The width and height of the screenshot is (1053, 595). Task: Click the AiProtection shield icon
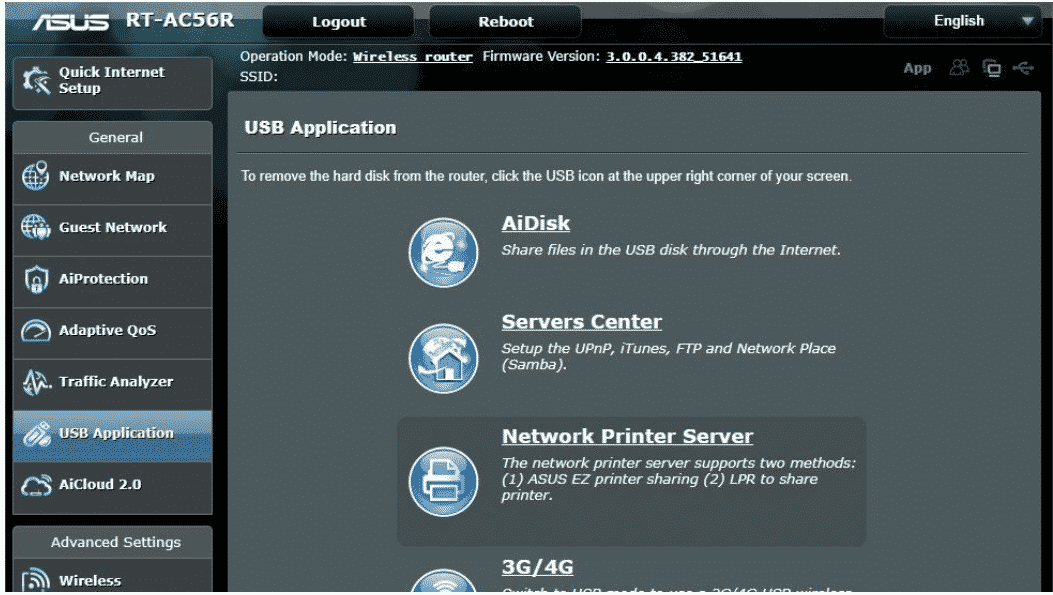[36, 279]
